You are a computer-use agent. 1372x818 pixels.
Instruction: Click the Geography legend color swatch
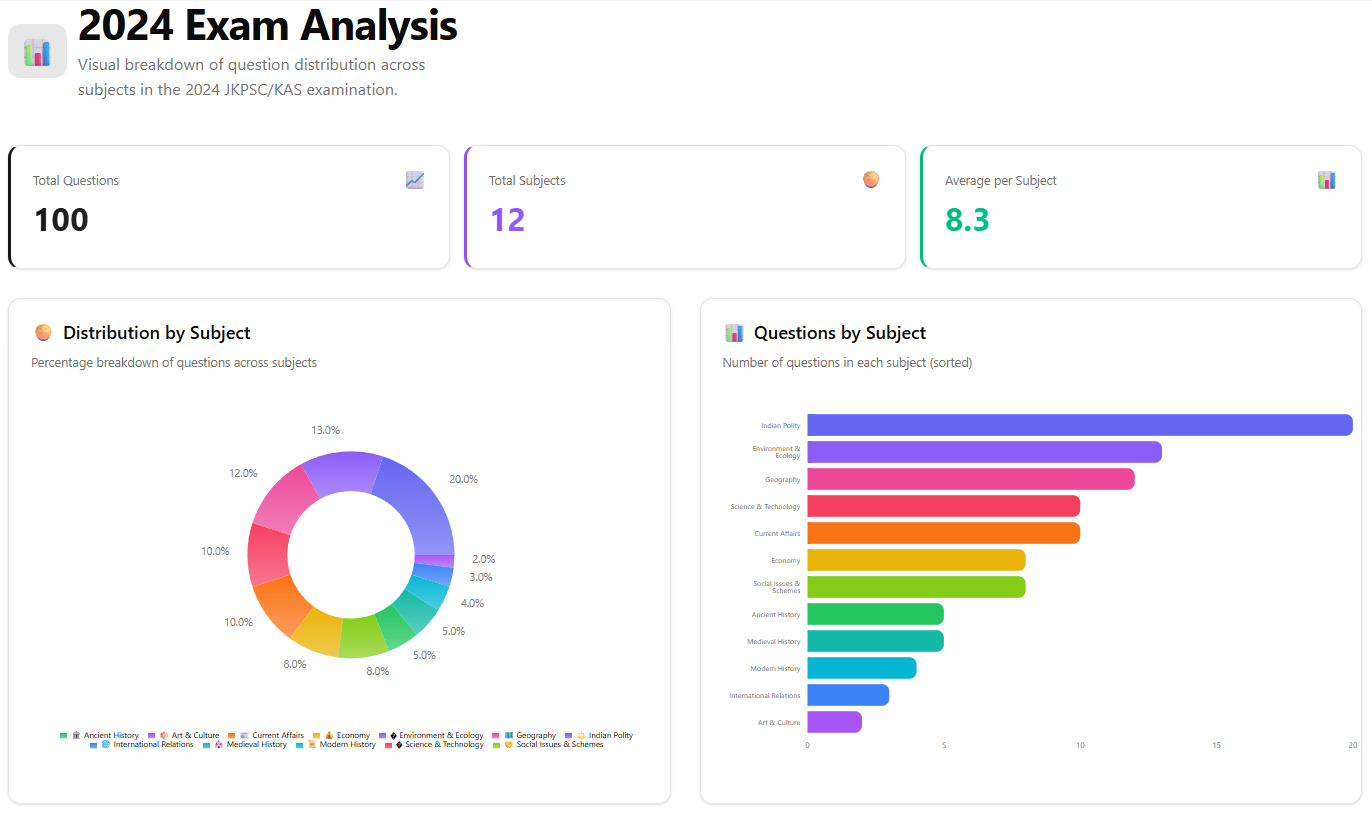click(496, 736)
